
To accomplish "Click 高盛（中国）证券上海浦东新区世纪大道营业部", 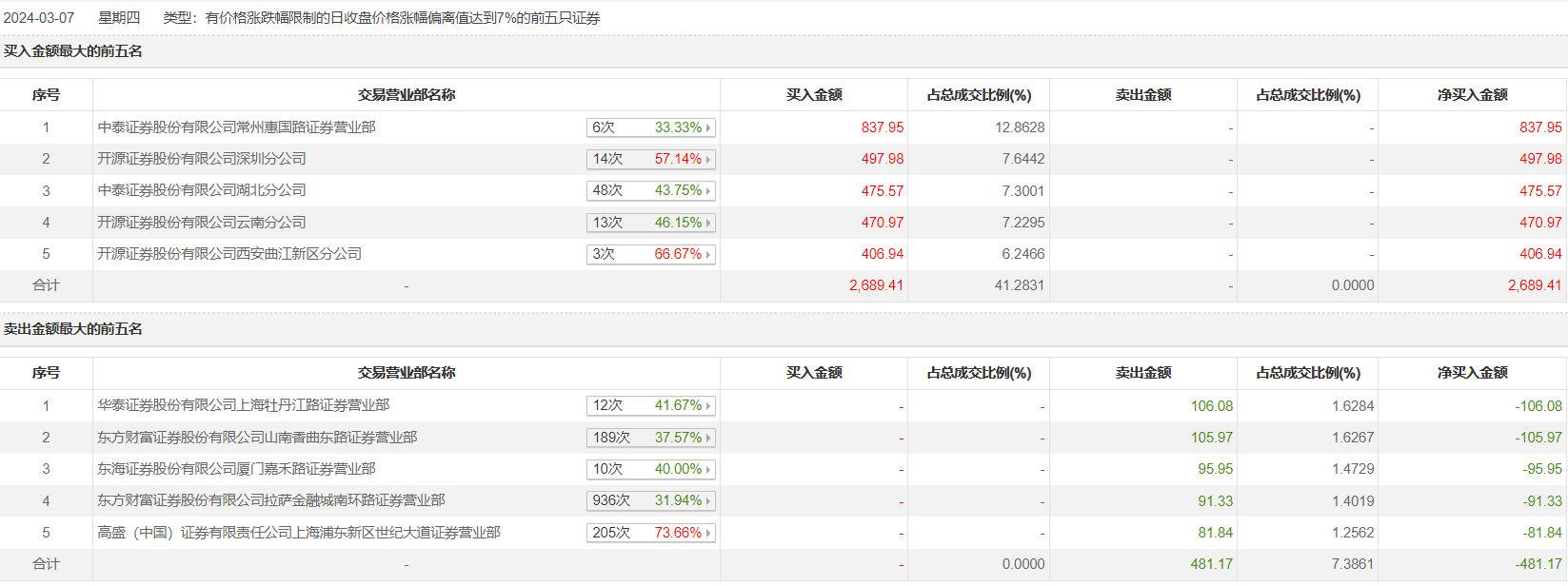I will (298, 533).
